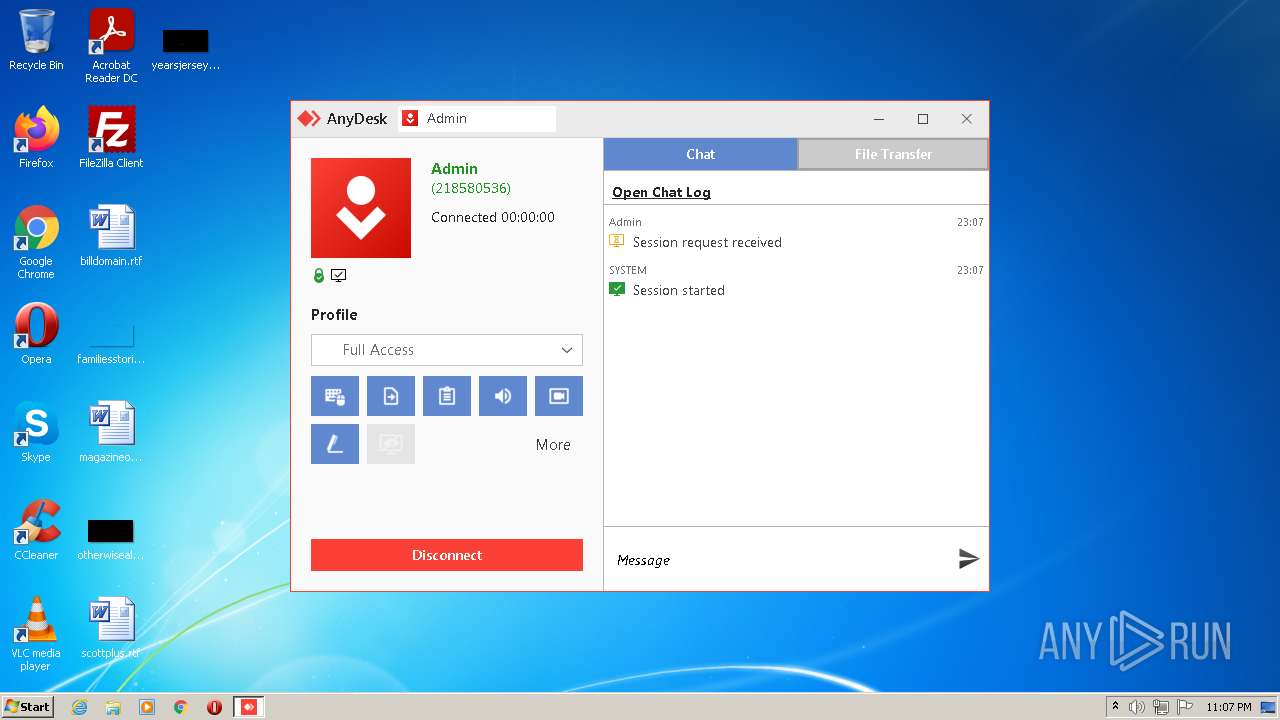Select VLC media player desktop shortcut
Viewport: 1280px width, 720px height.
coord(36,634)
